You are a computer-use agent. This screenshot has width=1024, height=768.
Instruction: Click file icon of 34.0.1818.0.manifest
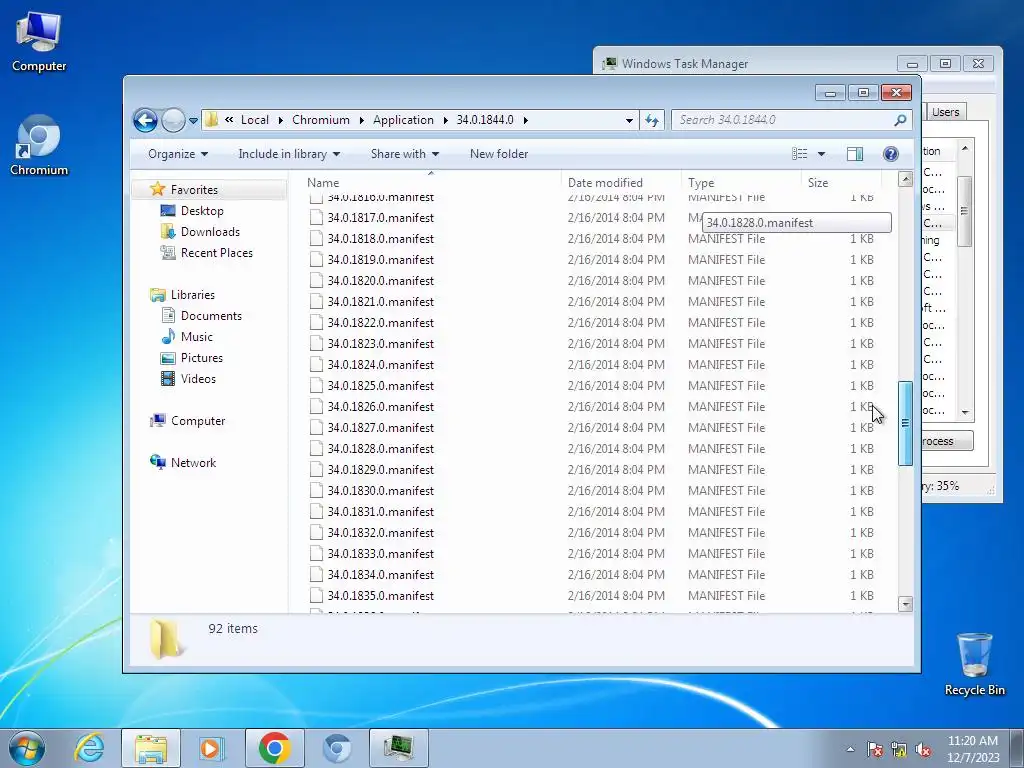(316, 239)
